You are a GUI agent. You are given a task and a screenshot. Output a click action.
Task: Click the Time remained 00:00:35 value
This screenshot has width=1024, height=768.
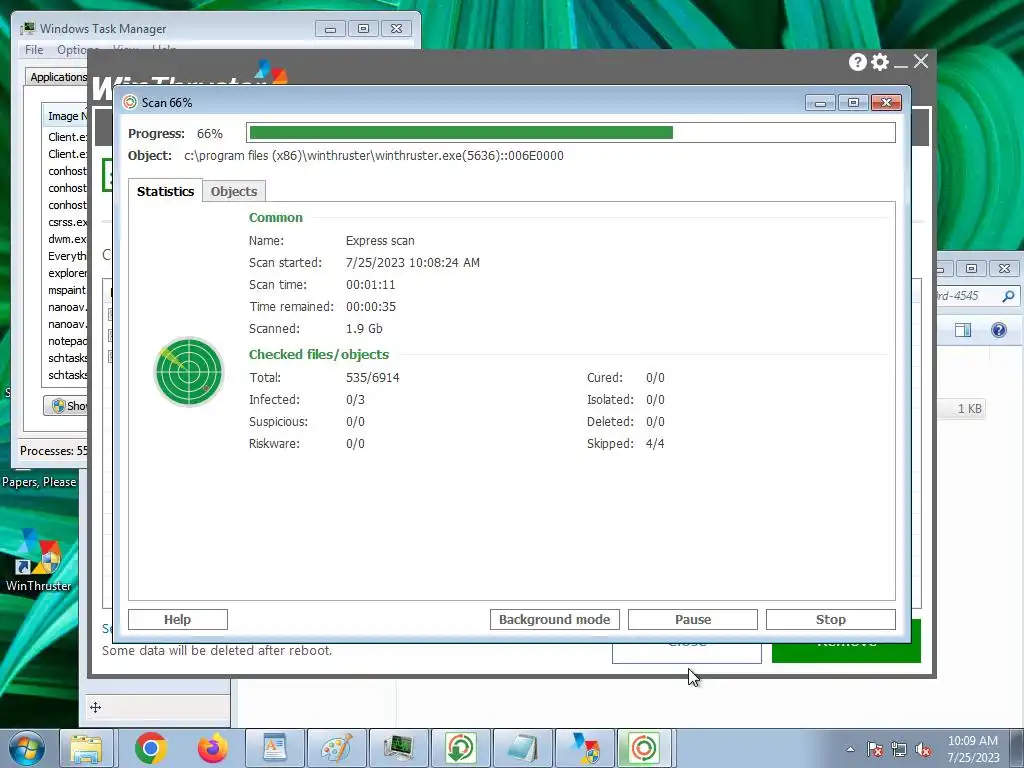tap(371, 306)
